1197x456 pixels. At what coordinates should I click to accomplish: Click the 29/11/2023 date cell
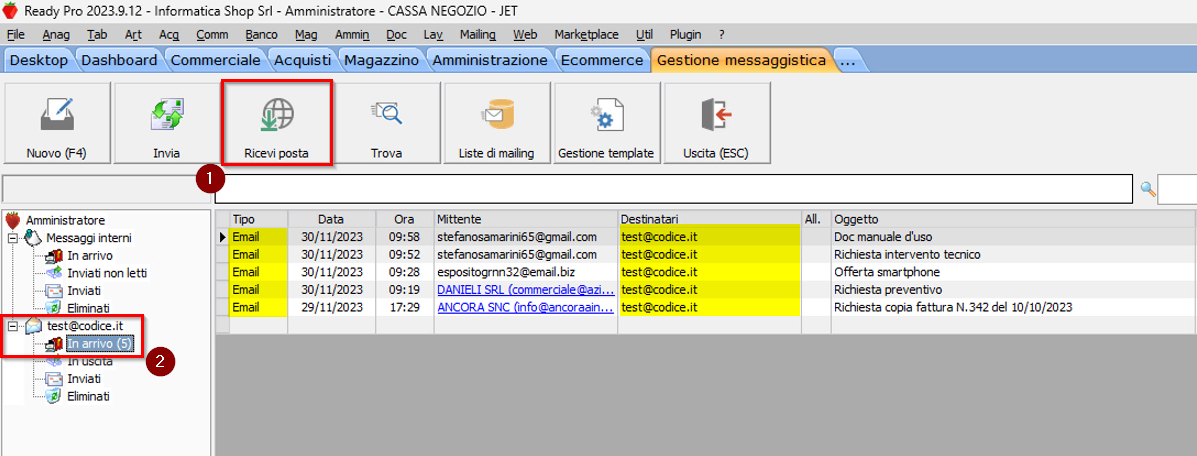click(x=331, y=307)
